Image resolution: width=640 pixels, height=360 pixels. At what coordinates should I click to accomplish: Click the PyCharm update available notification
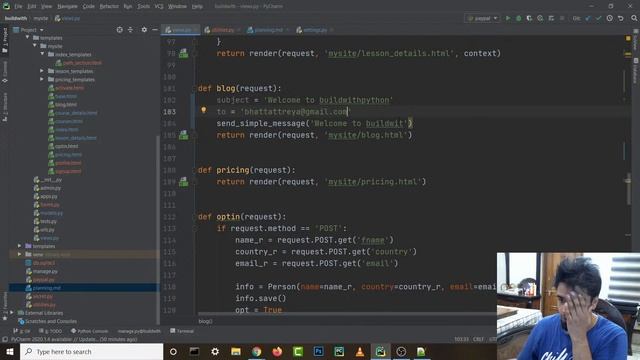tap(74, 339)
